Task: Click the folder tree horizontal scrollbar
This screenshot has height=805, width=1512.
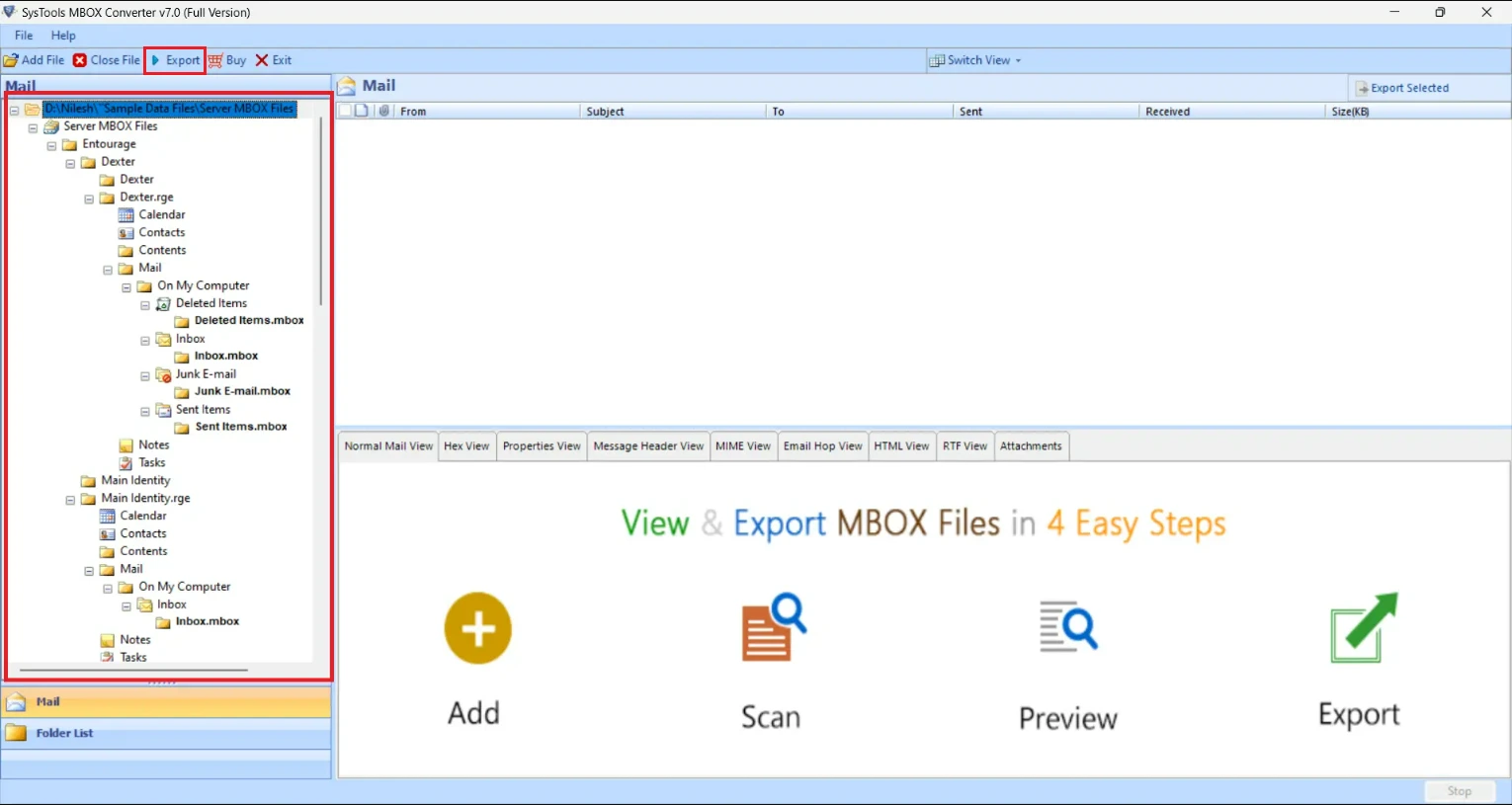Action: [x=133, y=671]
